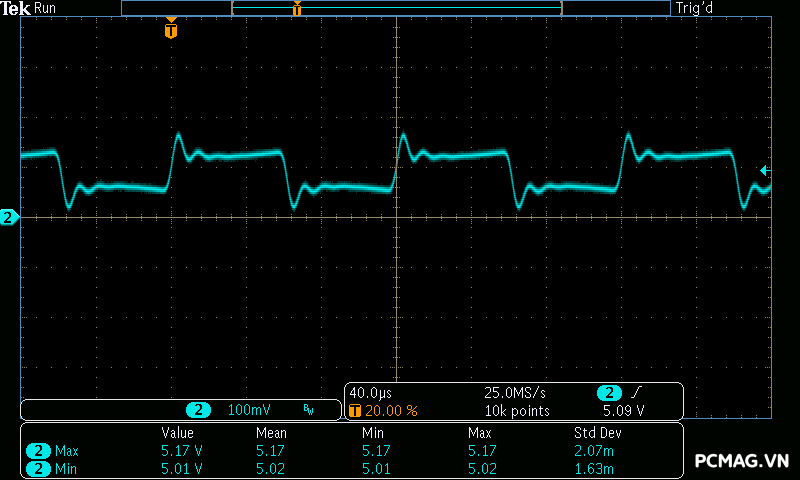The width and height of the screenshot is (800, 480).
Task: Select the 100mV vertical scale readout
Action: [248, 410]
